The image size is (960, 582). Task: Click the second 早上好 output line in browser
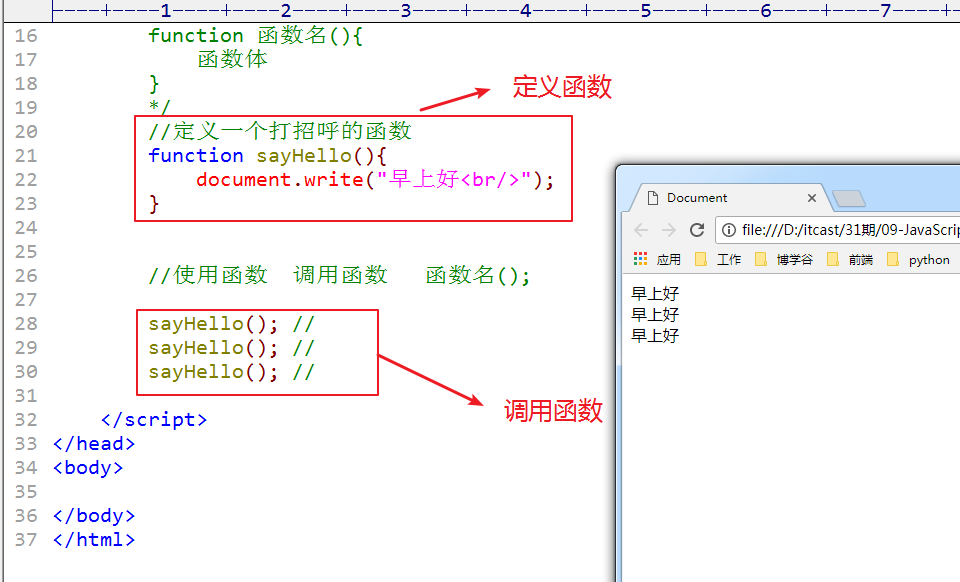tap(655, 315)
